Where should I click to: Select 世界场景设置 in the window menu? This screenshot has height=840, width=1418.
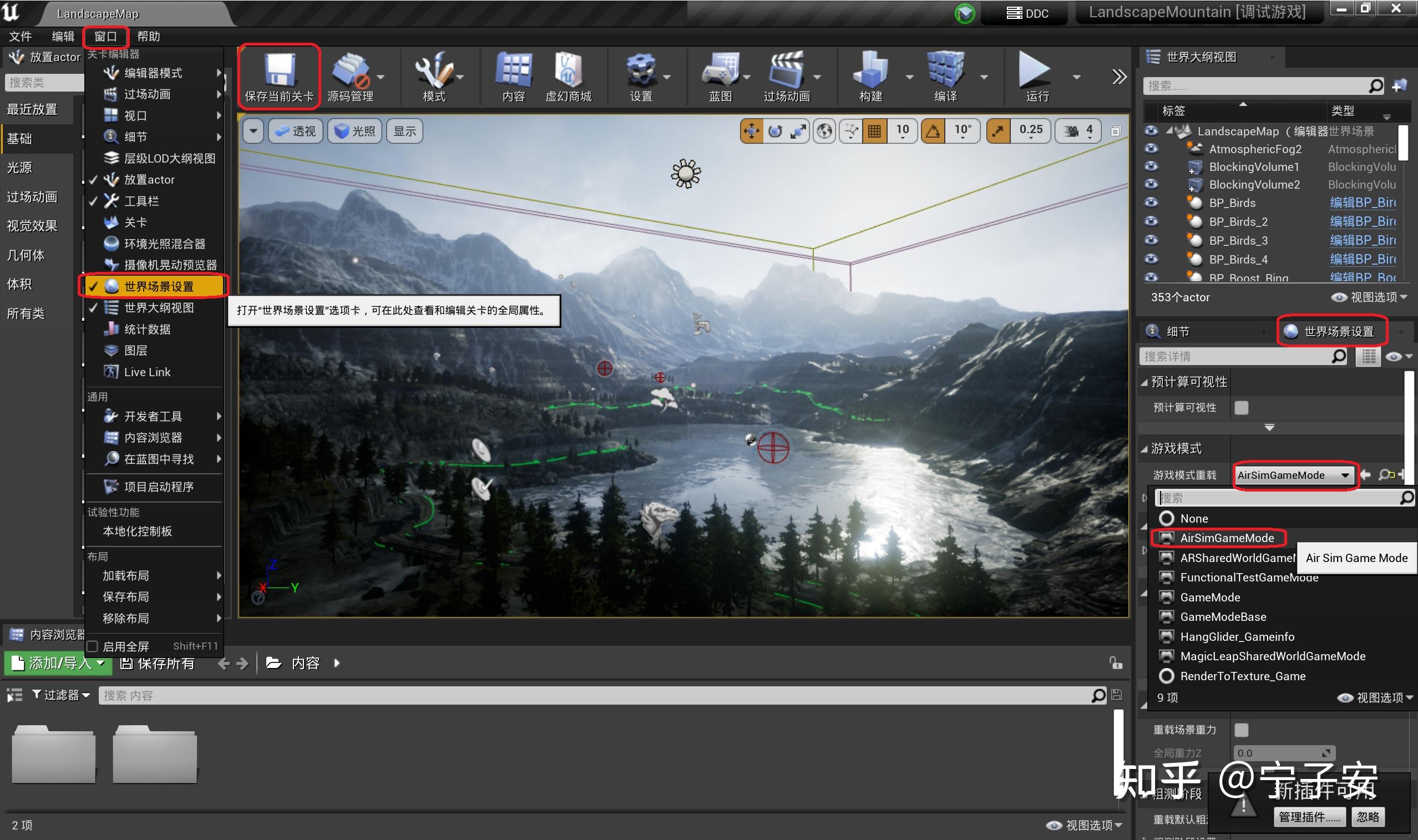pos(159,286)
